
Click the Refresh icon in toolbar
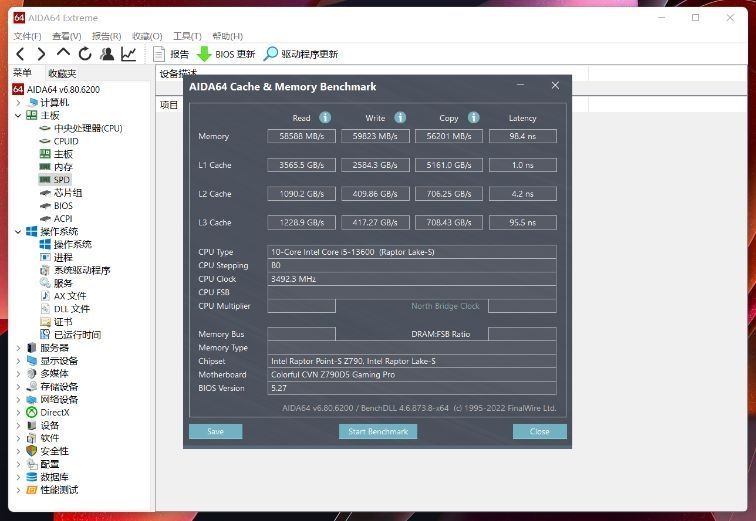(85, 54)
